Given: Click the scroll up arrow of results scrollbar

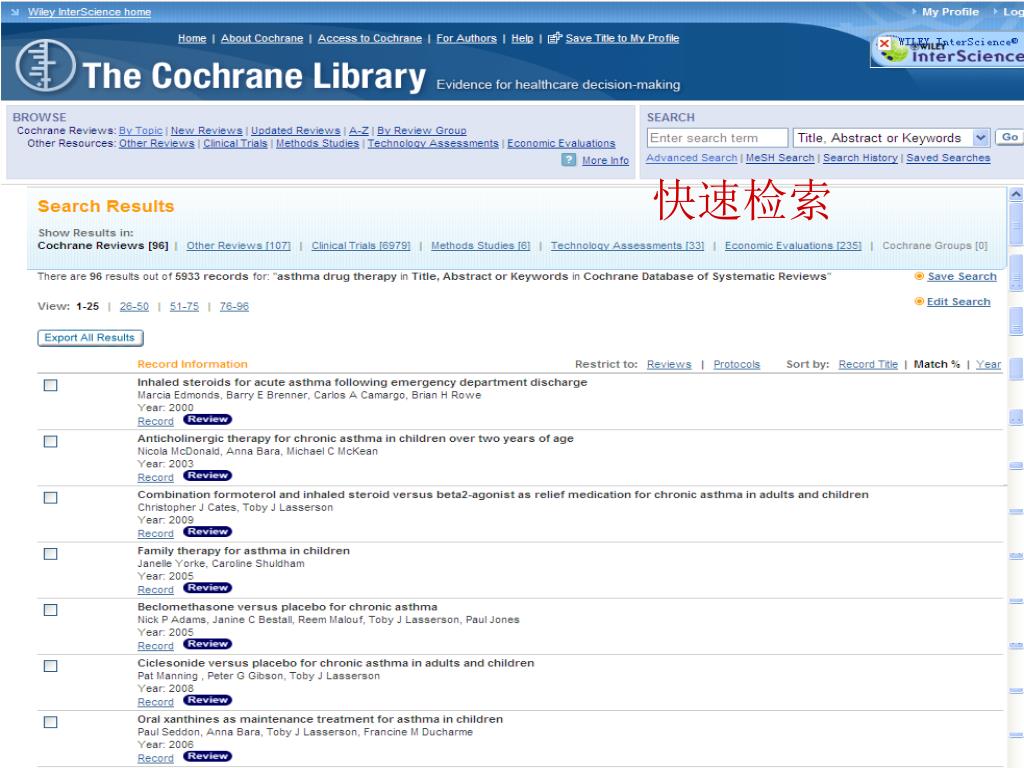Looking at the screenshot, I should [1016, 194].
